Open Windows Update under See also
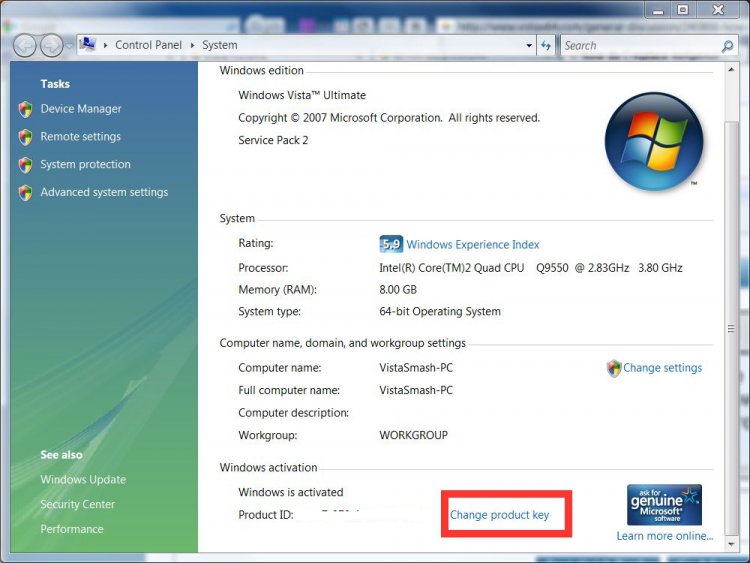Image resolution: width=750 pixels, height=563 pixels. coord(83,480)
